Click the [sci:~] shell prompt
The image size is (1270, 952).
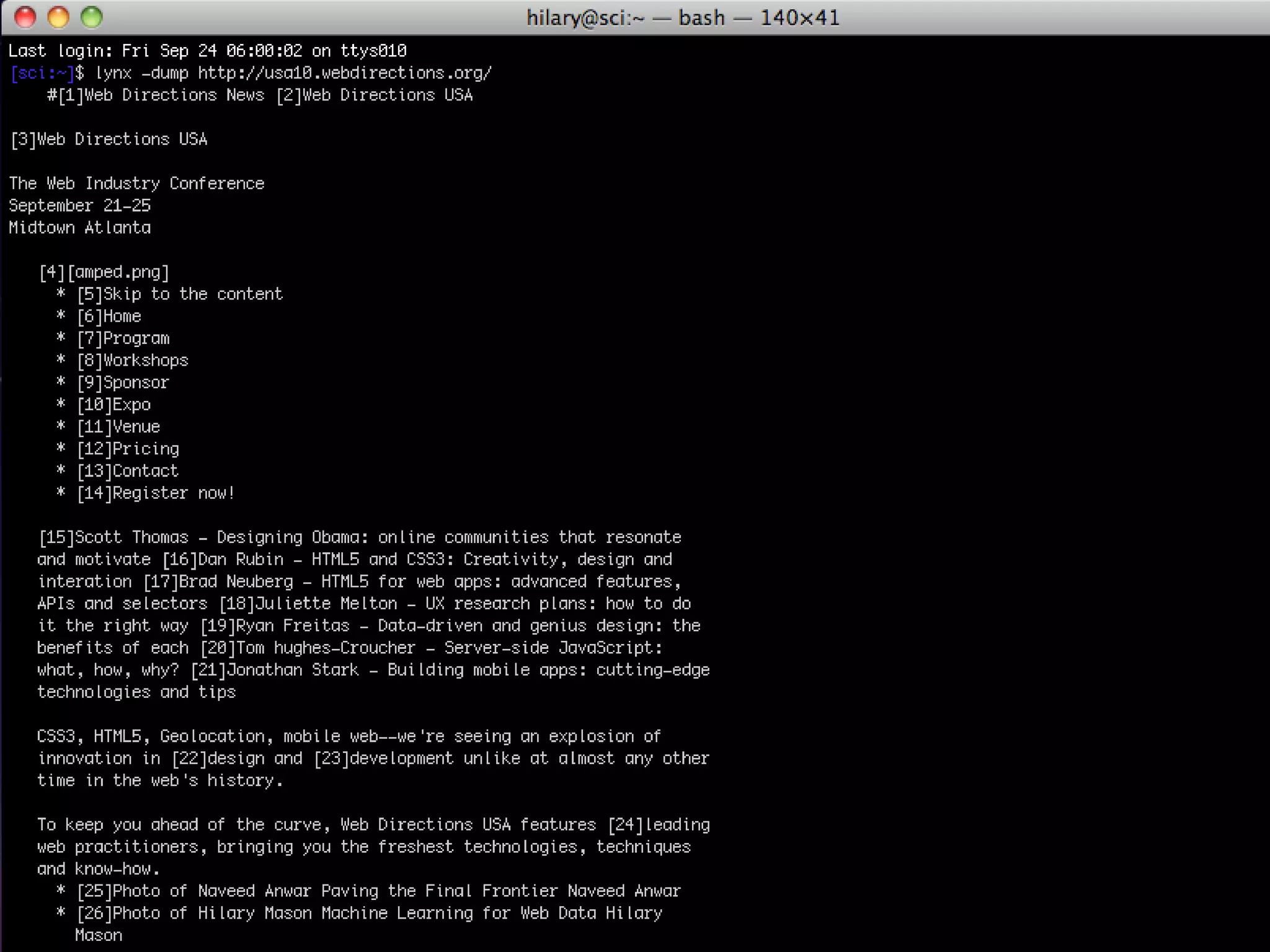coord(42,73)
